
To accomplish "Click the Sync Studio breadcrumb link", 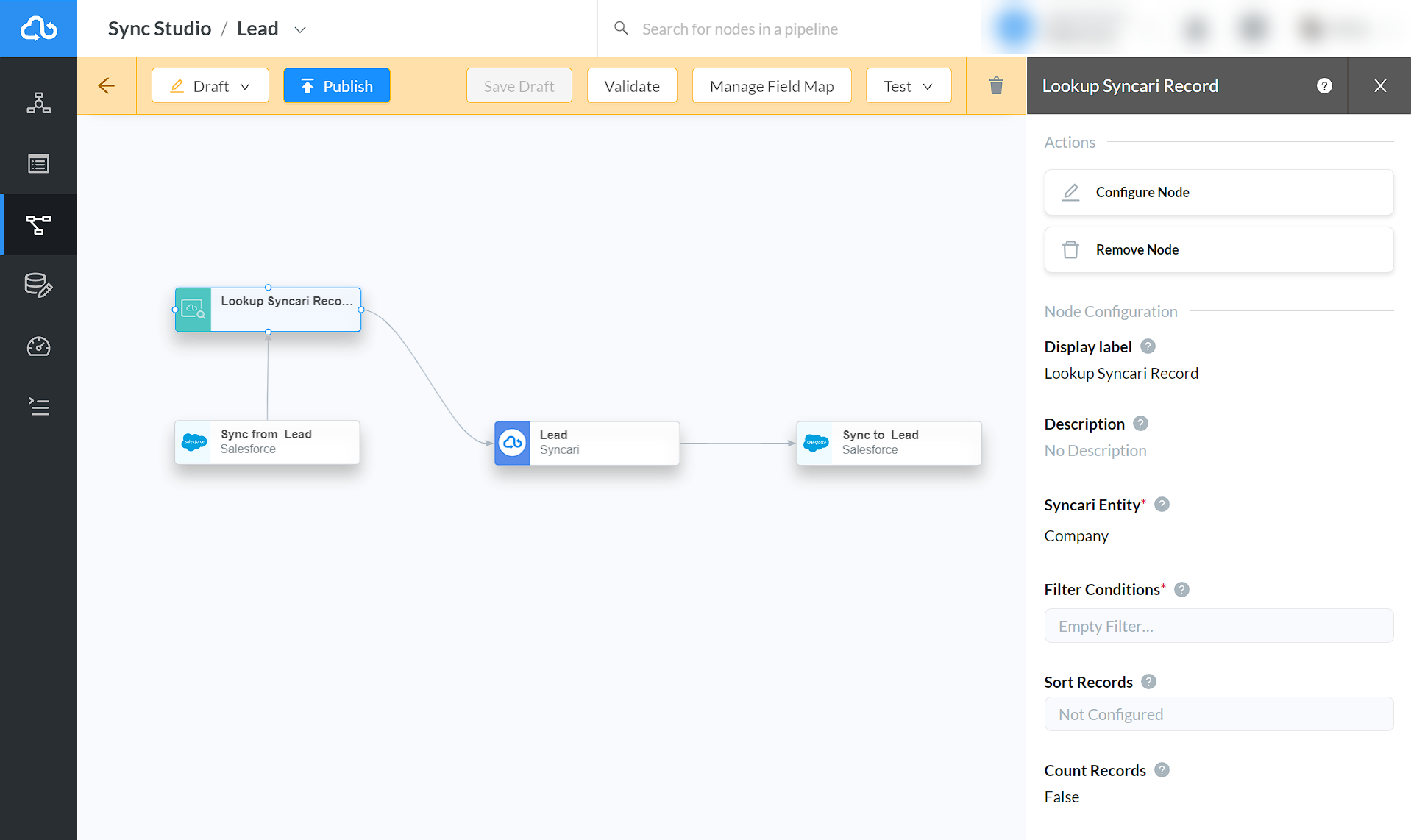I will pyautogui.click(x=160, y=28).
